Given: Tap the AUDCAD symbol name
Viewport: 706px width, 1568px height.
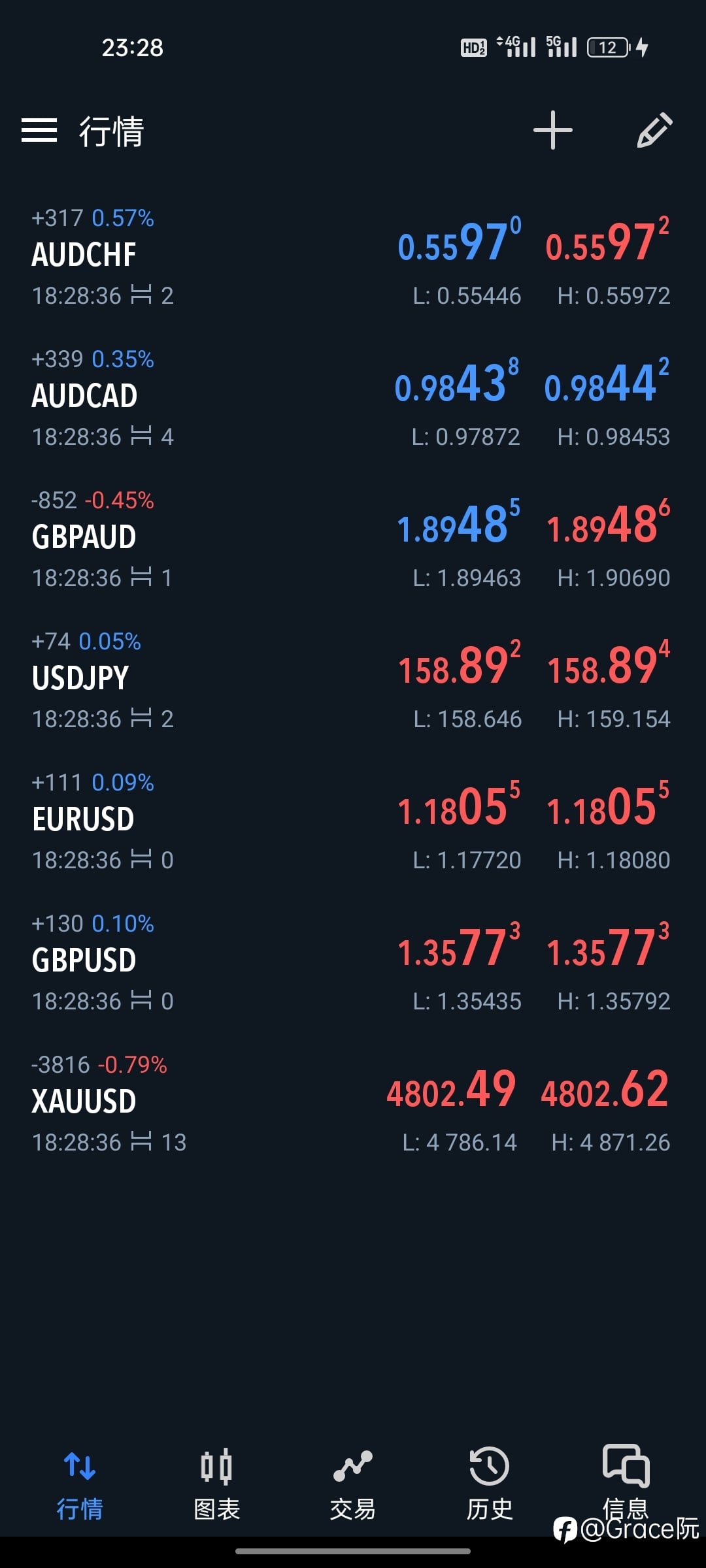Looking at the screenshot, I should 84,396.
